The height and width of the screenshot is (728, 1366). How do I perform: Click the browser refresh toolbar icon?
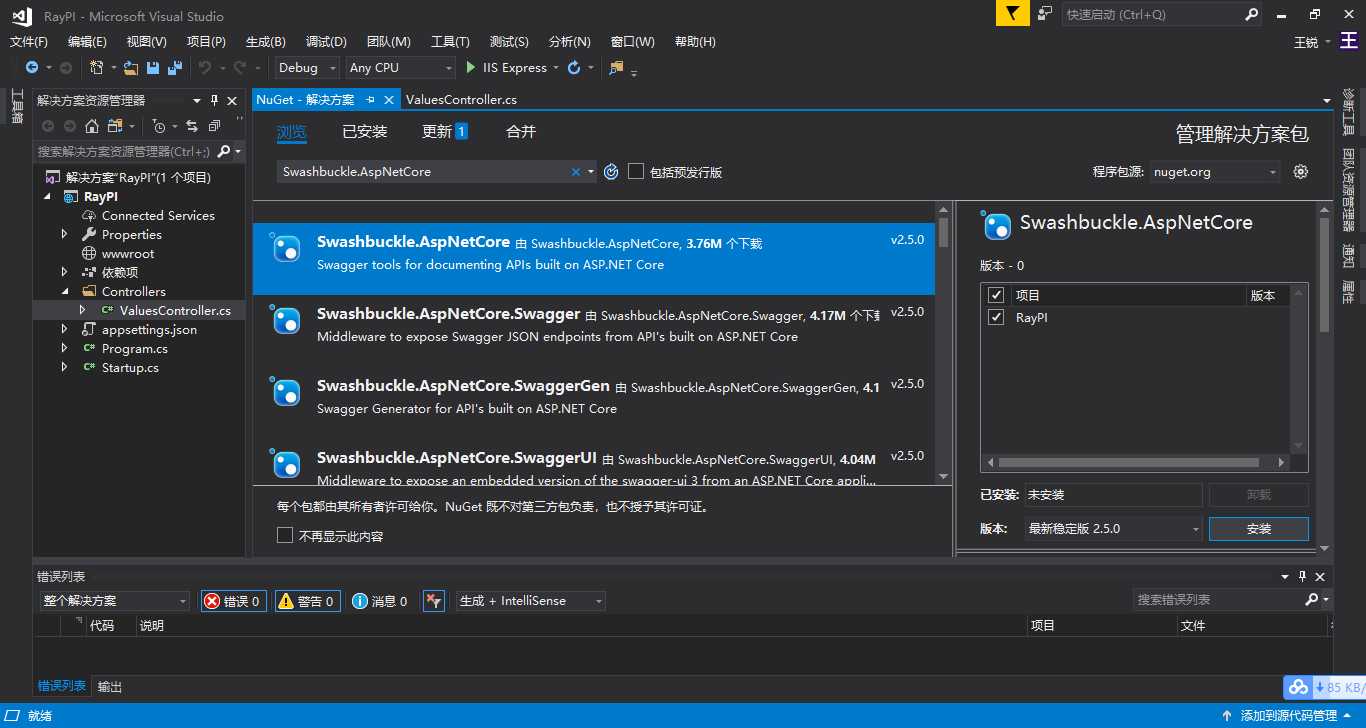pyautogui.click(x=574, y=68)
